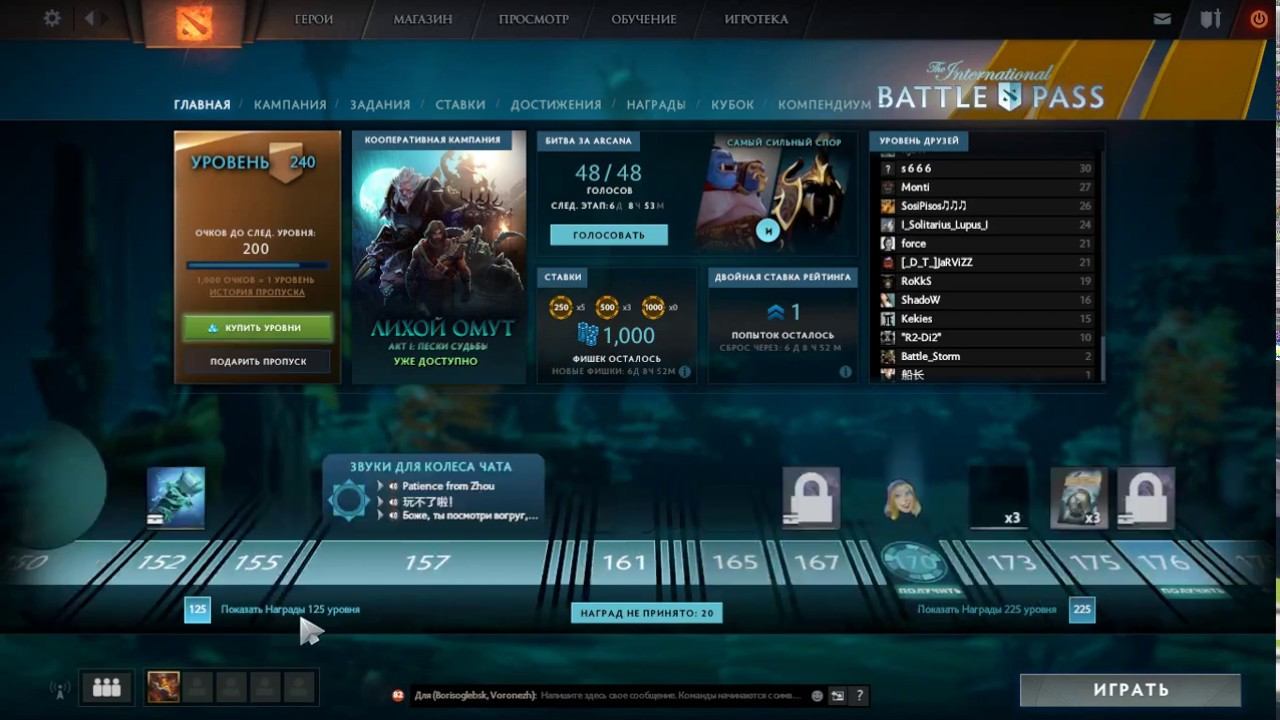Open the chat help question mark
This screenshot has height=720, width=1280.
(x=859, y=696)
